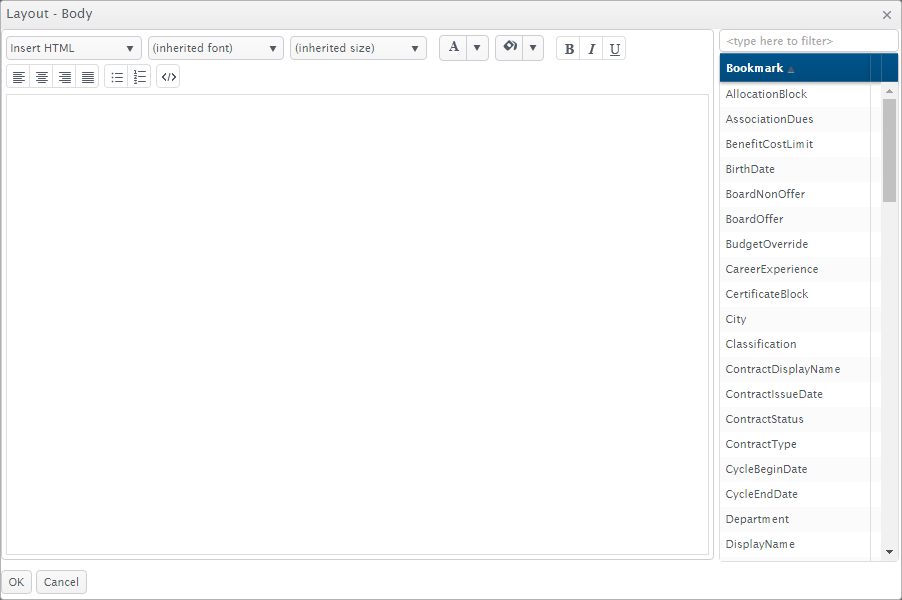Select BenefitCostLimit bookmark
Screen dimensions: 902x600
794,144
